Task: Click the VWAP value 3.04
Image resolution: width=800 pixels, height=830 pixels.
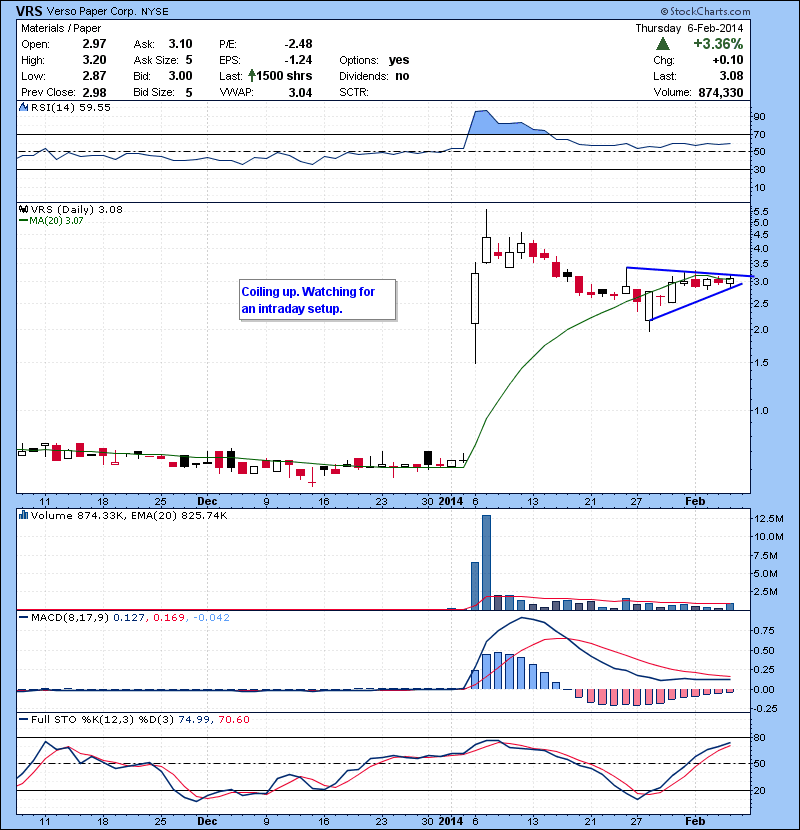Action: (300, 93)
